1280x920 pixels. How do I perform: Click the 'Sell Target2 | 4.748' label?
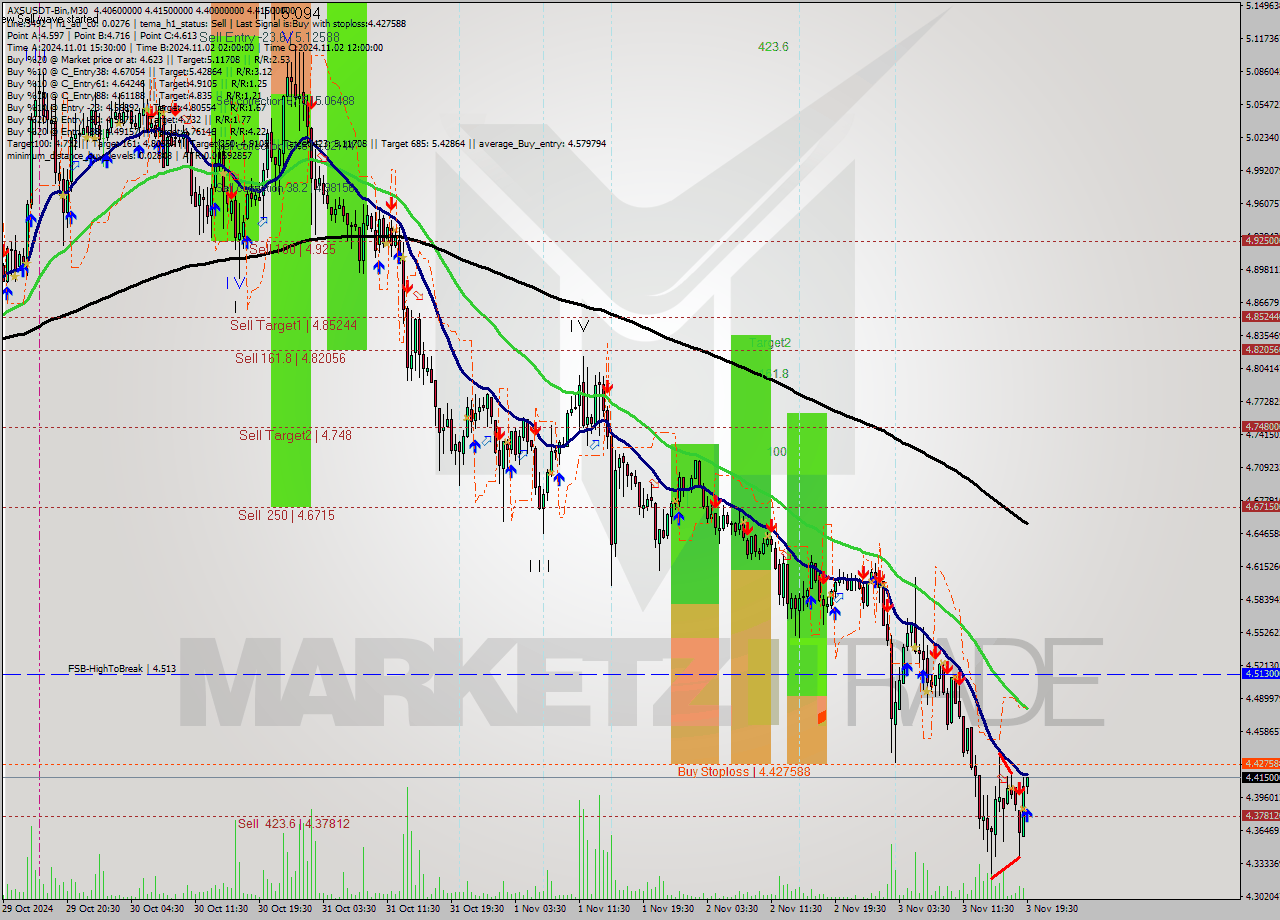[x=295, y=435]
